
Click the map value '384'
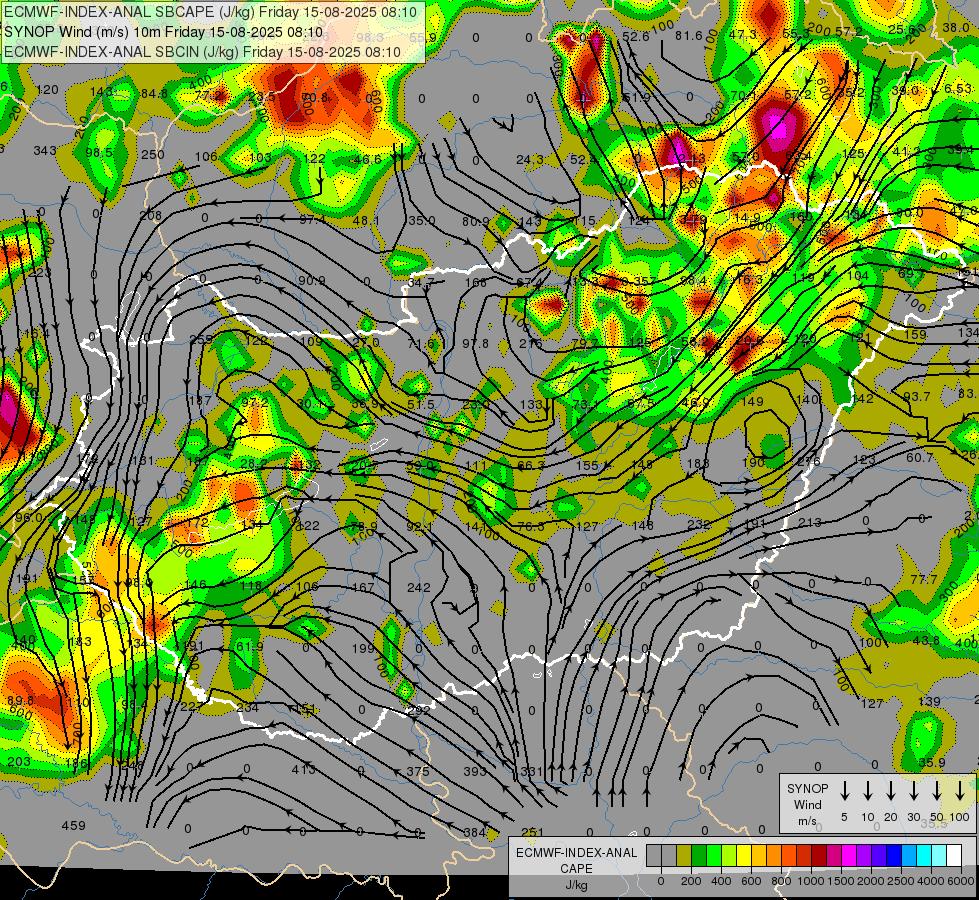point(475,833)
